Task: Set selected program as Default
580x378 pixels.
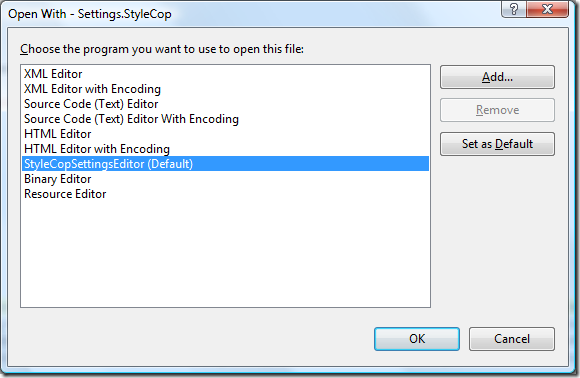Action: pyautogui.click(x=497, y=144)
